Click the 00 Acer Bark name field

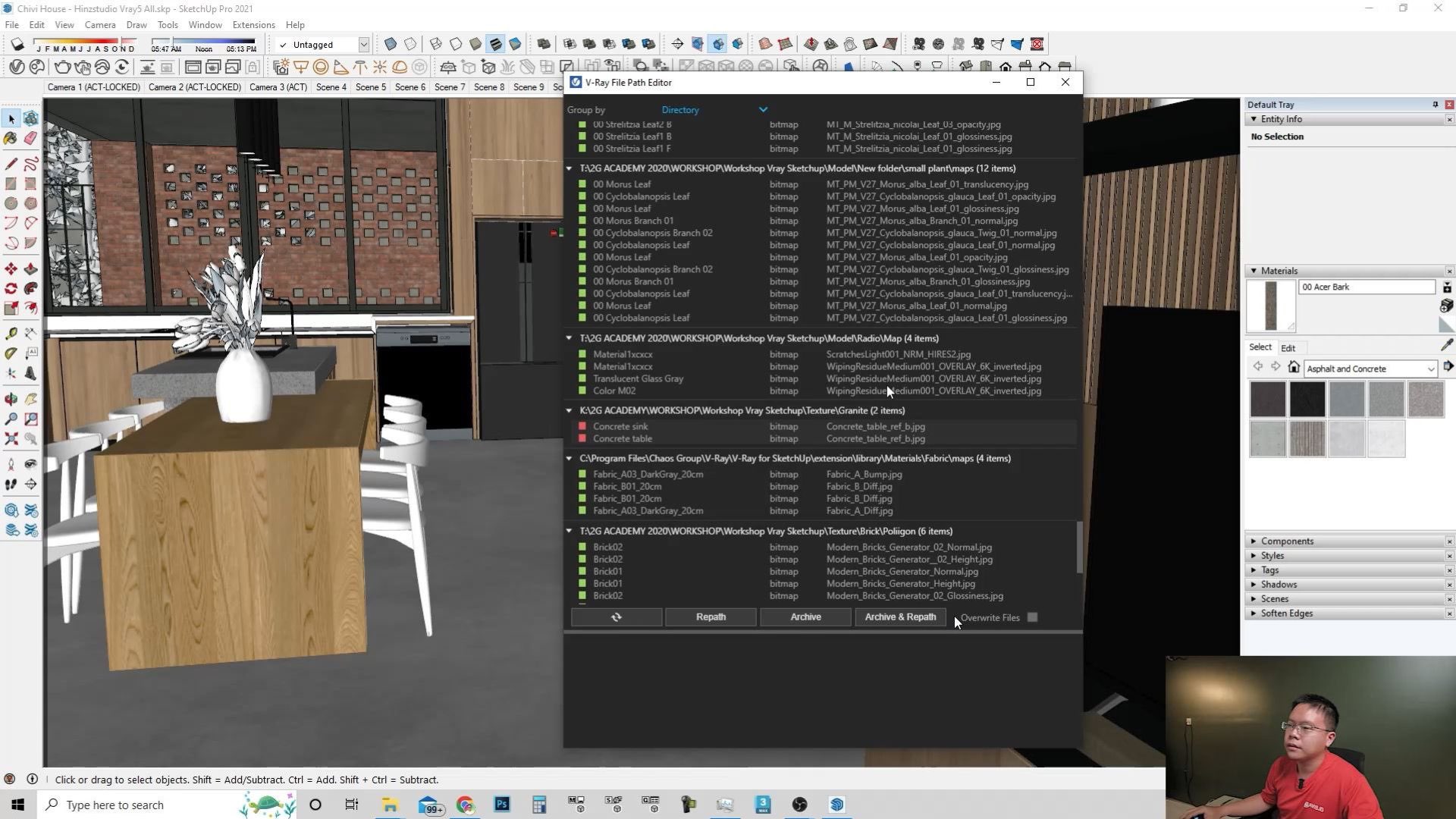(x=1367, y=287)
